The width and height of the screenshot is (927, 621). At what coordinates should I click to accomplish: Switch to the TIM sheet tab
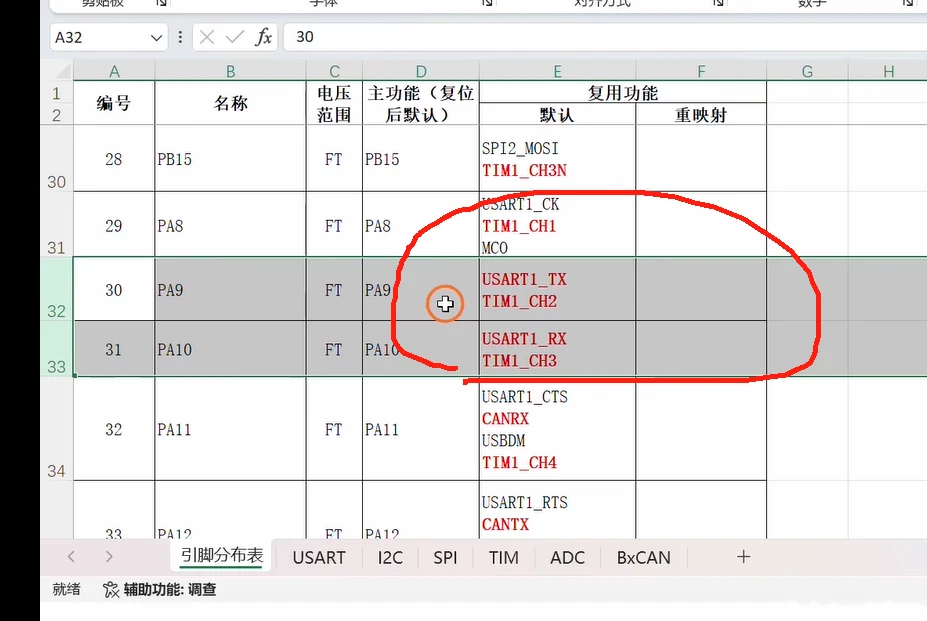[x=504, y=557]
